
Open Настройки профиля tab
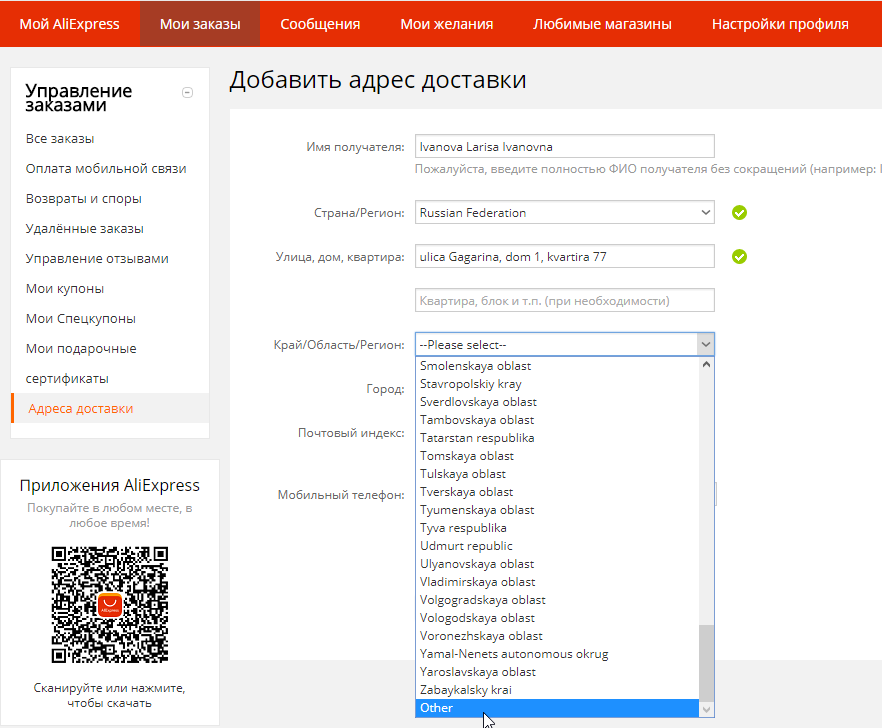(780, 24)
